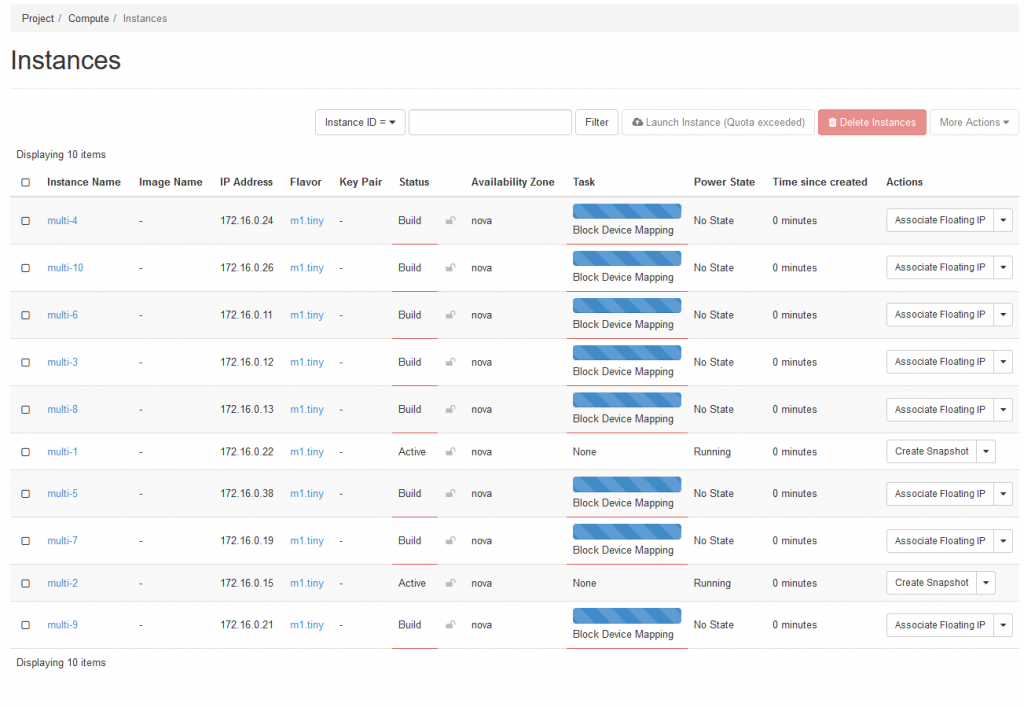Image resolution: width=1024 pixels, height=707 pixels.
Task: Open actions dropdown arrow for multi-5
Action: tap(1003, 494)
